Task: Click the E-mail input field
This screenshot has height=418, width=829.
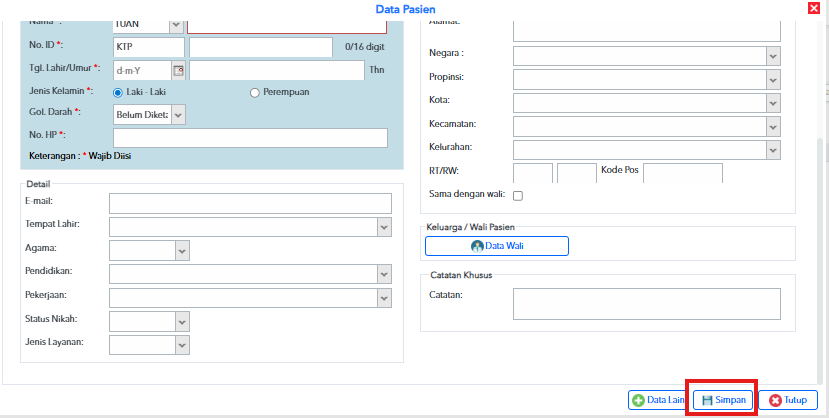Action: [x=251, y=203]
